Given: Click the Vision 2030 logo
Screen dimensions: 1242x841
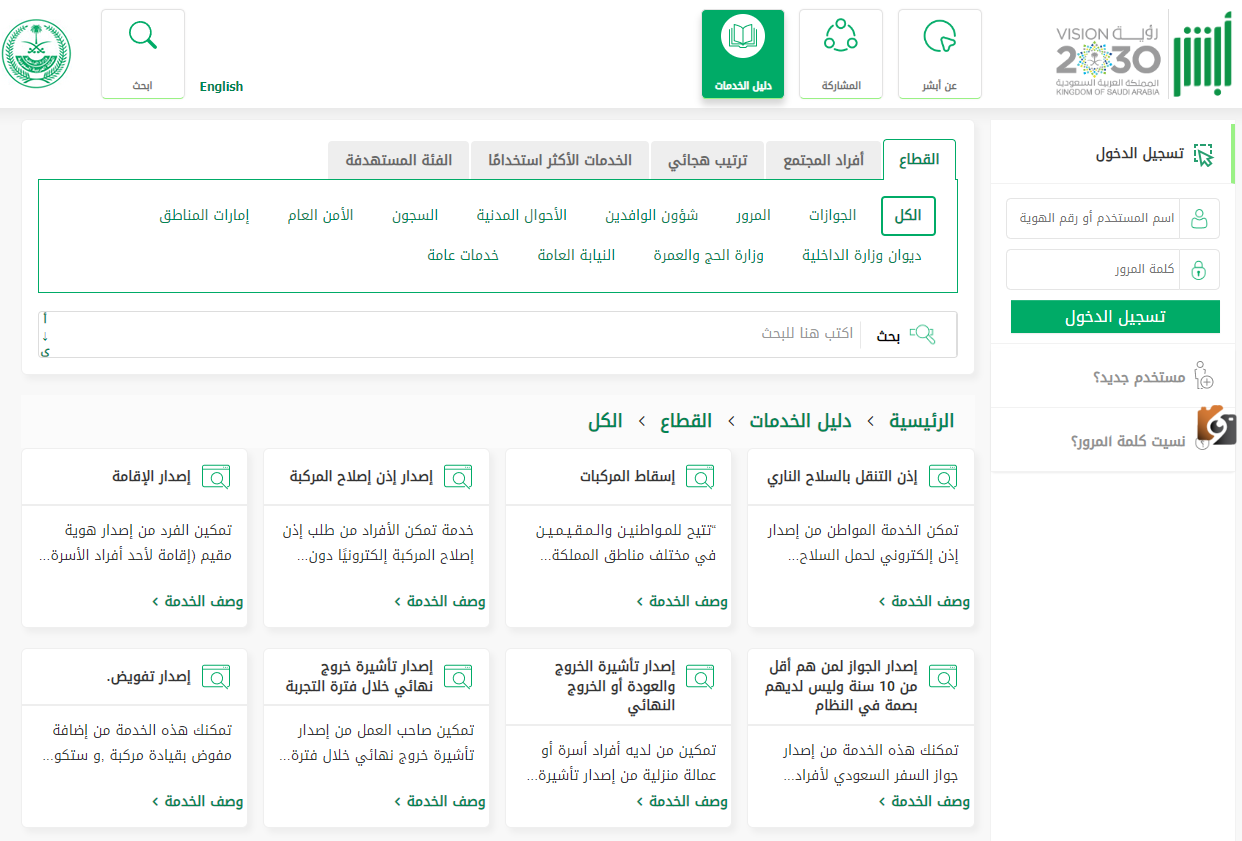Looking at the screenshot, I should [x=1107, y=60].
